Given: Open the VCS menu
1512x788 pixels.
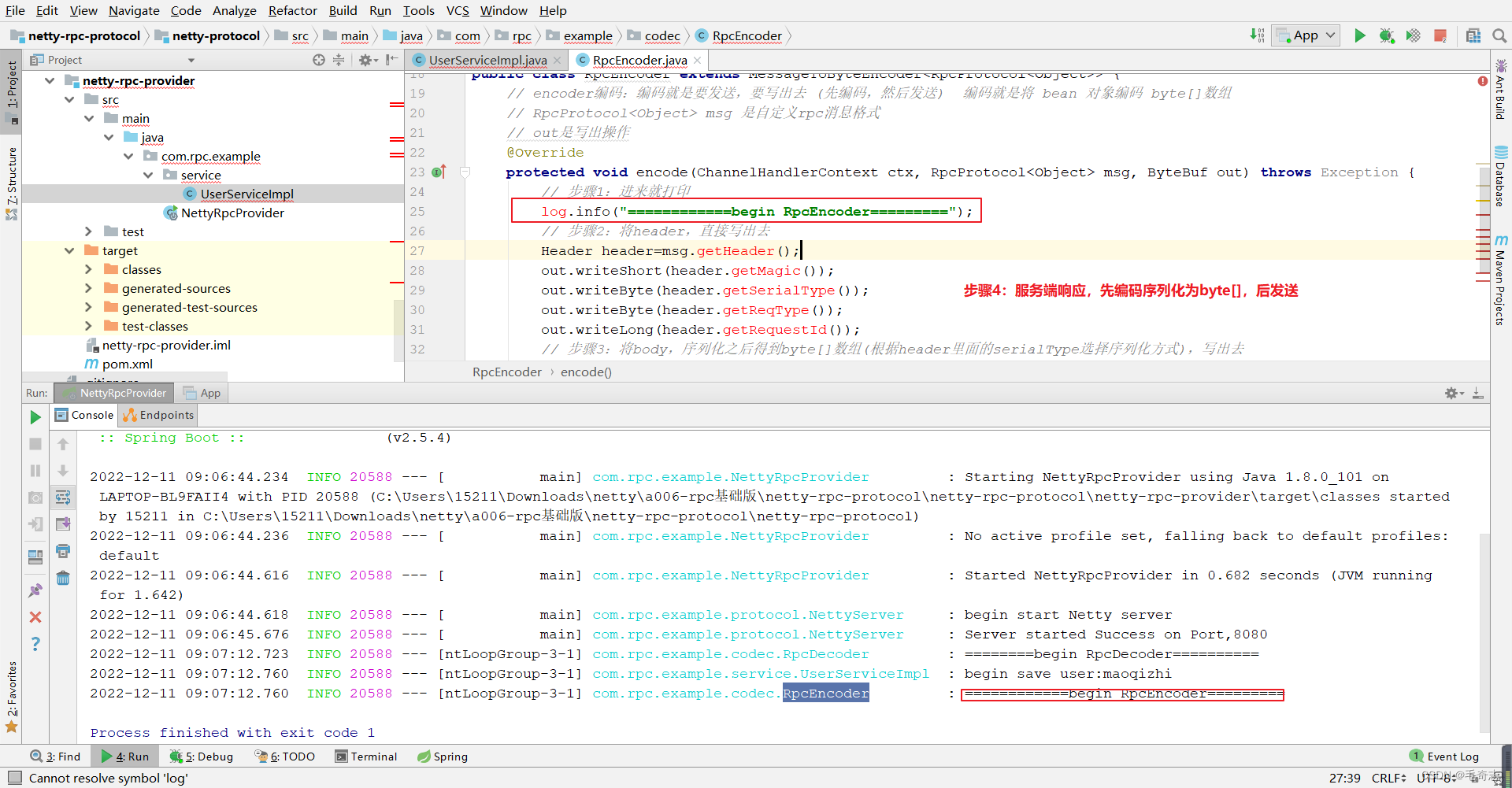Looking at the screenshot, I should (458, 10).
